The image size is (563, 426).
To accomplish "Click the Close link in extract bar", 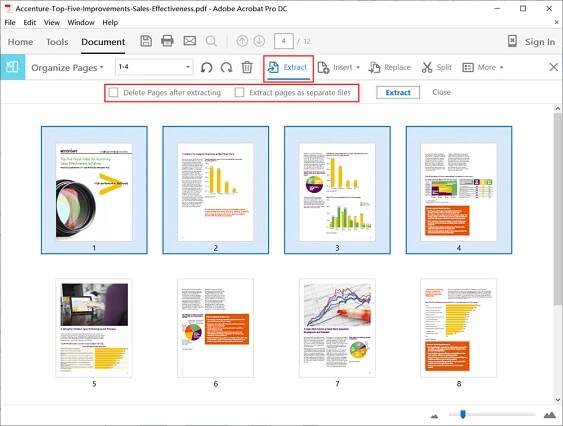I will tap(441, 92).
